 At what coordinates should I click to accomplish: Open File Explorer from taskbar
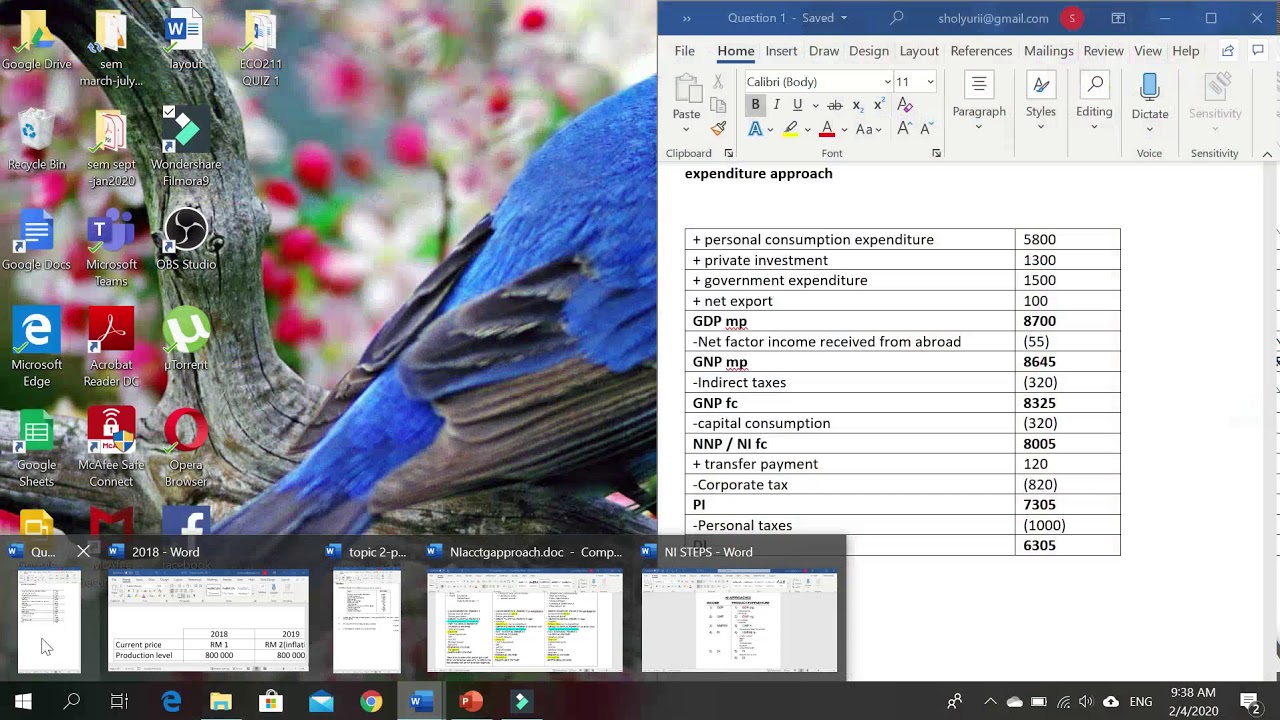pos(221,702)
